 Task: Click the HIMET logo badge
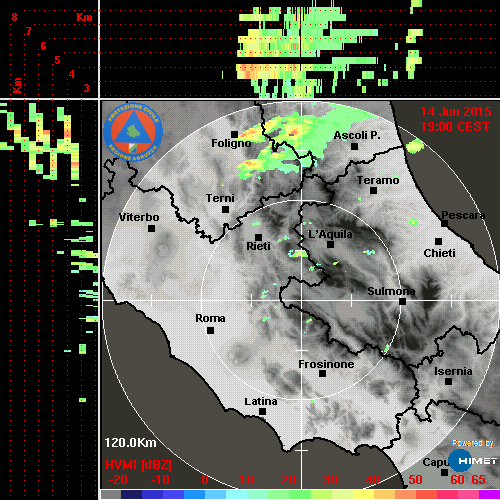pos(473,461)
